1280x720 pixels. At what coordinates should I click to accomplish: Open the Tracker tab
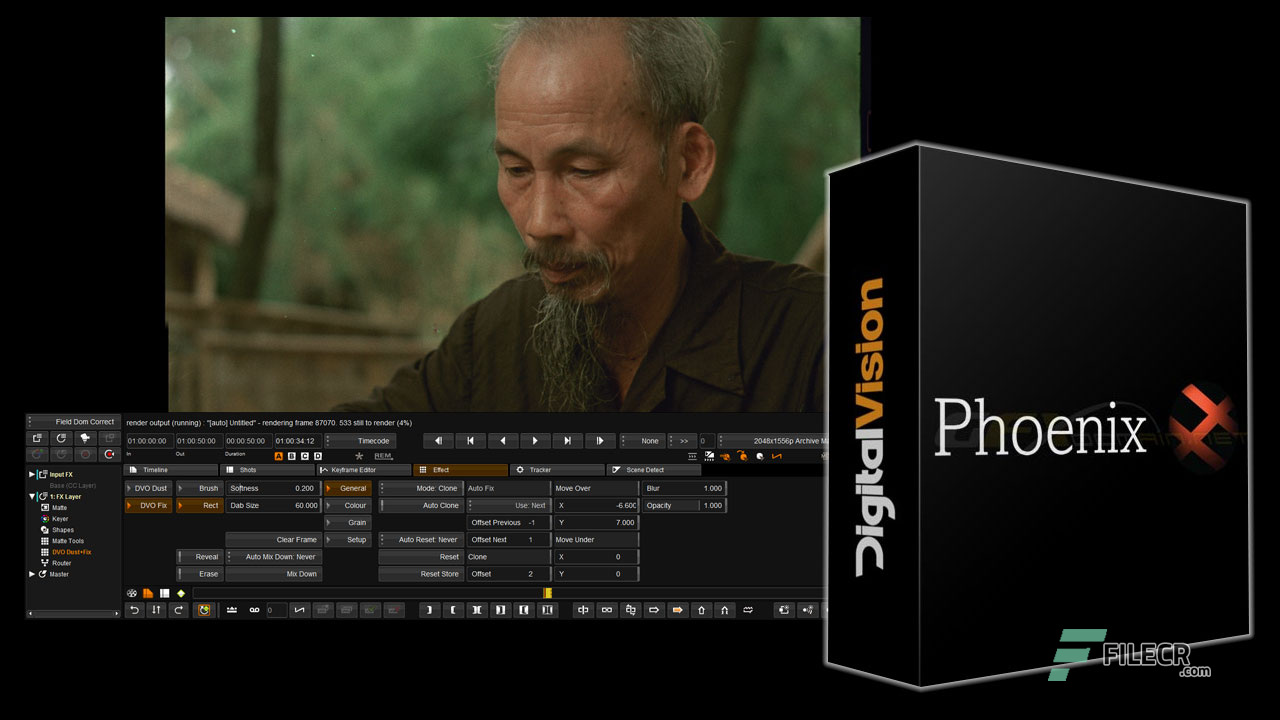pos(558,470)
